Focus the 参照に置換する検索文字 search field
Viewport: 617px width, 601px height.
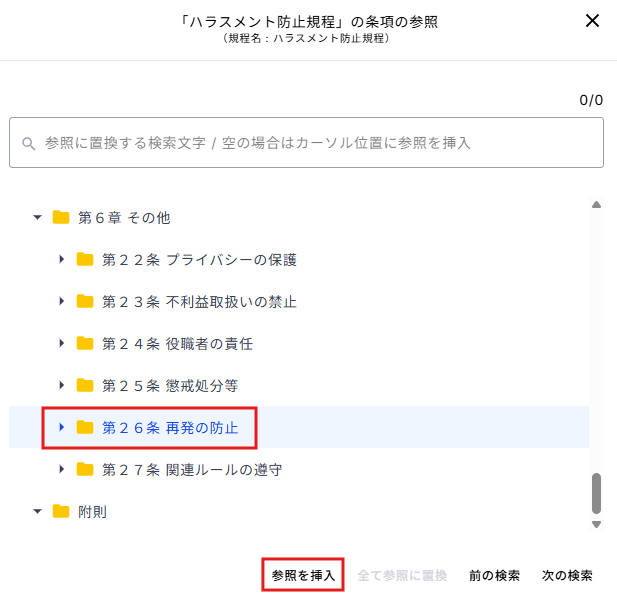tap(307, 142)
